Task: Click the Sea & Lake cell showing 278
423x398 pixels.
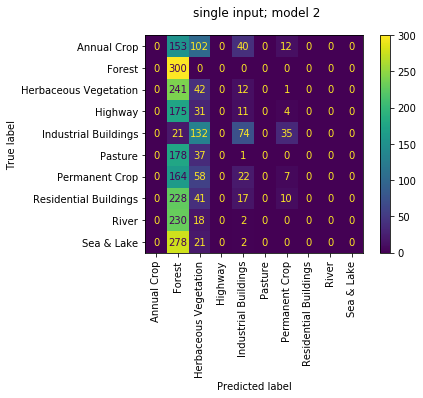Action: (x=178, y=242)
